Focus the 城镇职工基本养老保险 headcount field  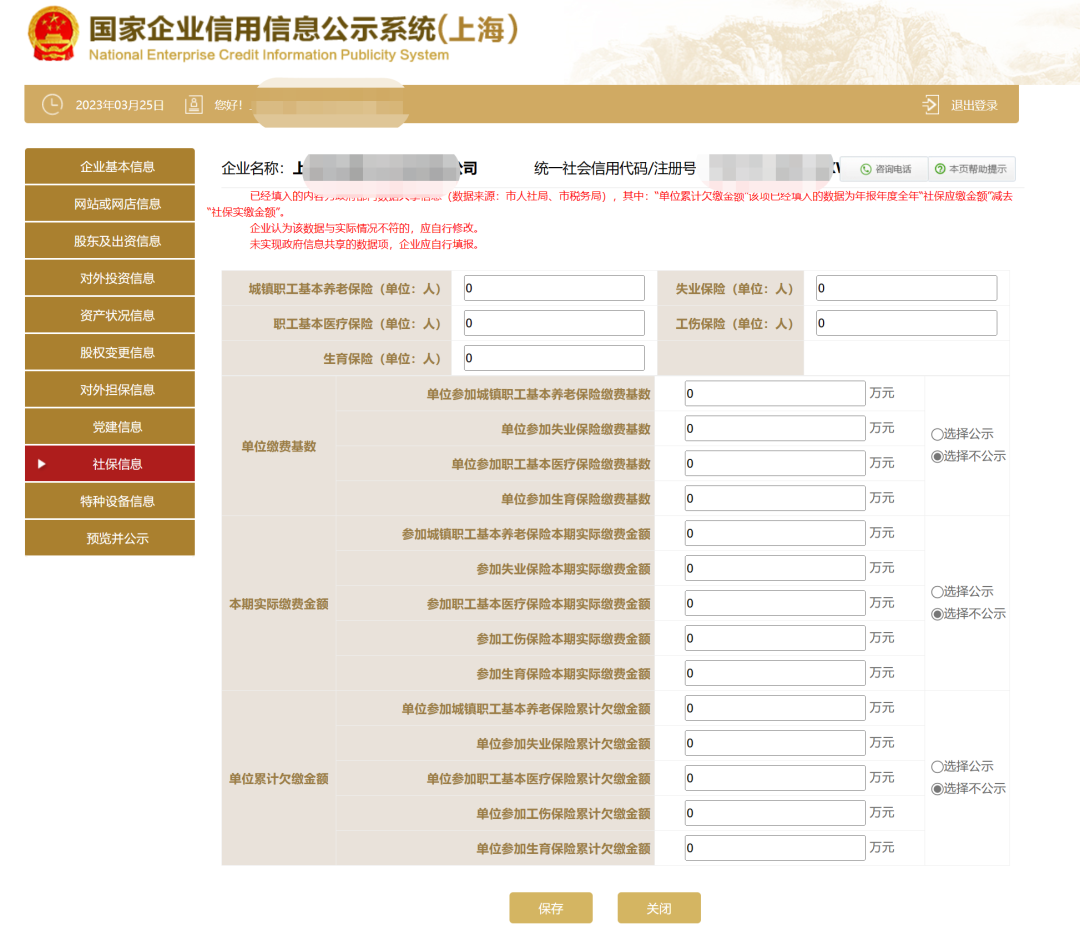[554, 288]
